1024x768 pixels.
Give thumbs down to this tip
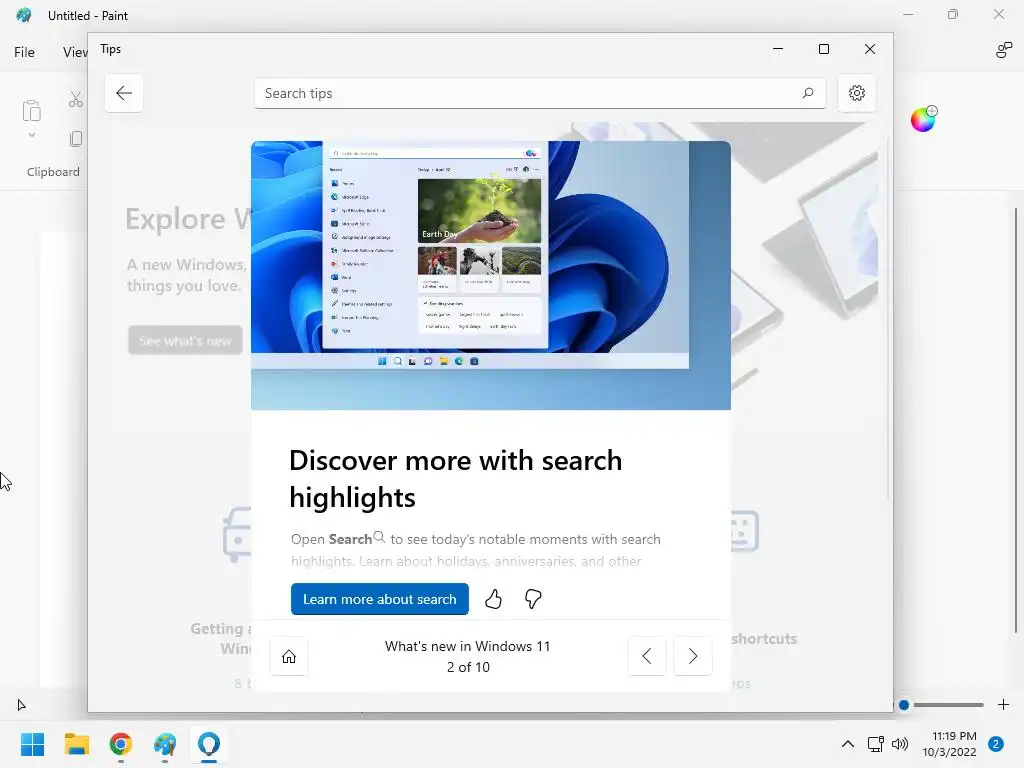click(533, 599)
